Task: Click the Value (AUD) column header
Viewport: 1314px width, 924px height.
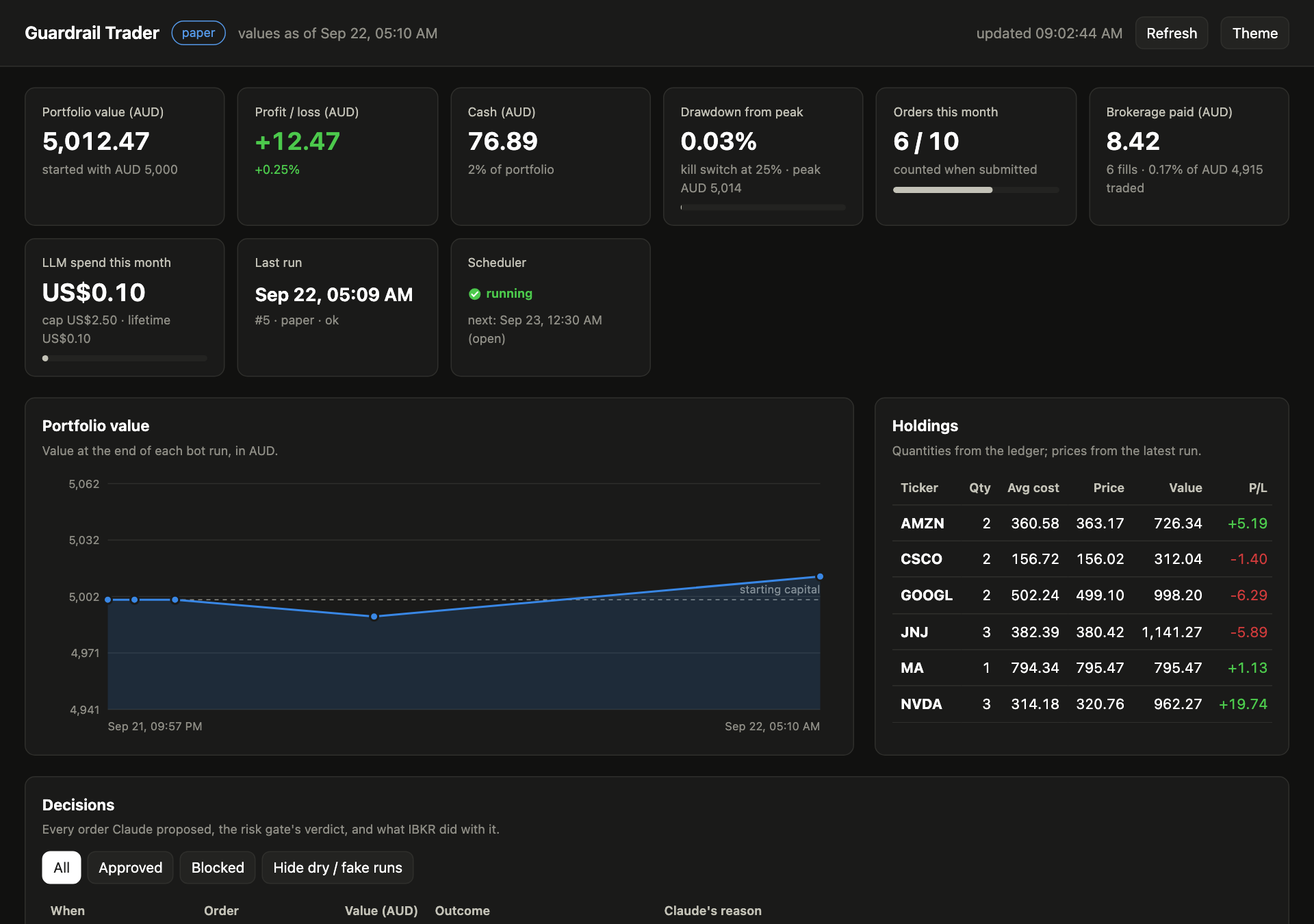Action: [381, 911]
